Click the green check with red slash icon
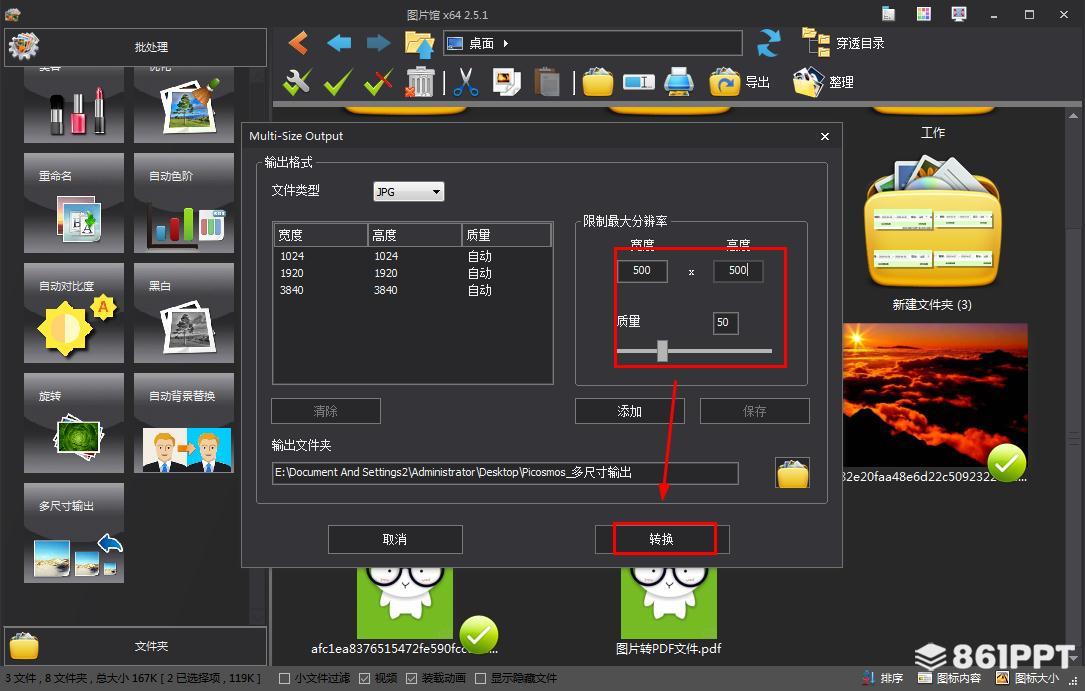The image size is (1085, 691). click(x=379, y=82)
